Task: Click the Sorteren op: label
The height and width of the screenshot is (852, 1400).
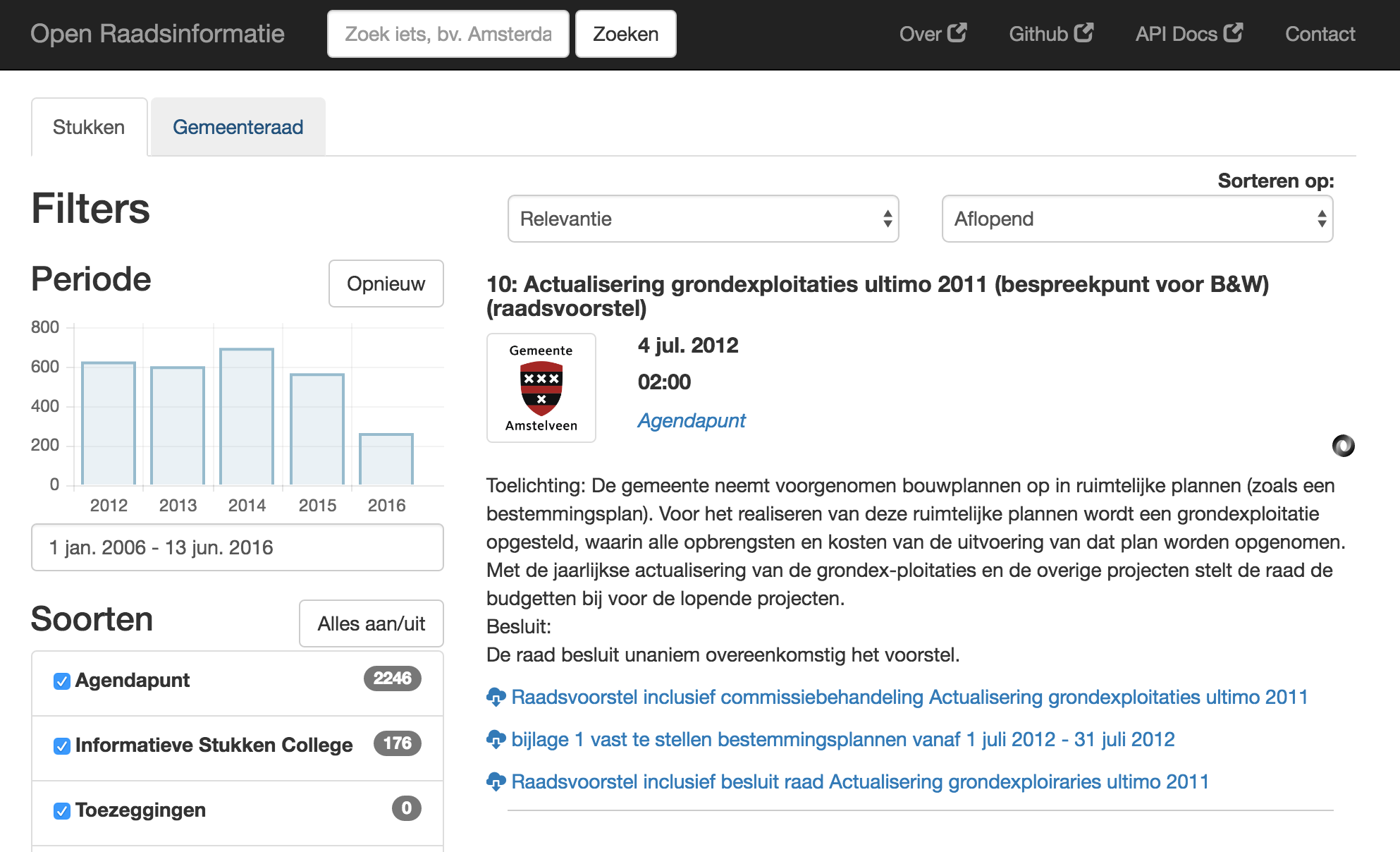Action: [1276, 181]
